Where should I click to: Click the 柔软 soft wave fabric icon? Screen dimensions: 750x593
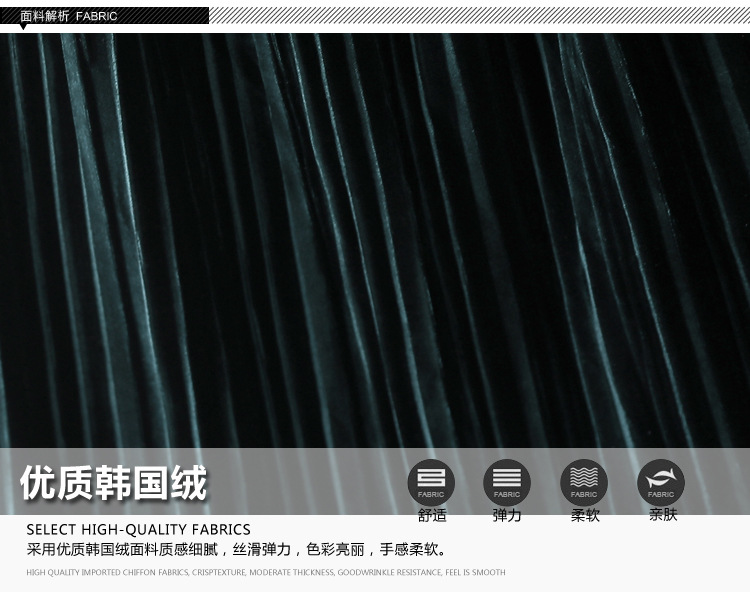tap(584, 483)
